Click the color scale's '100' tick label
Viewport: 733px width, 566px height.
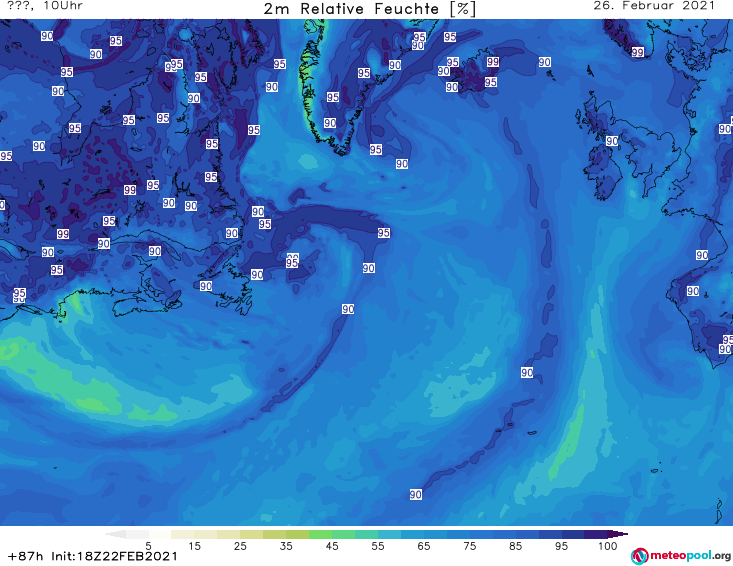click(x=607, y=546)
